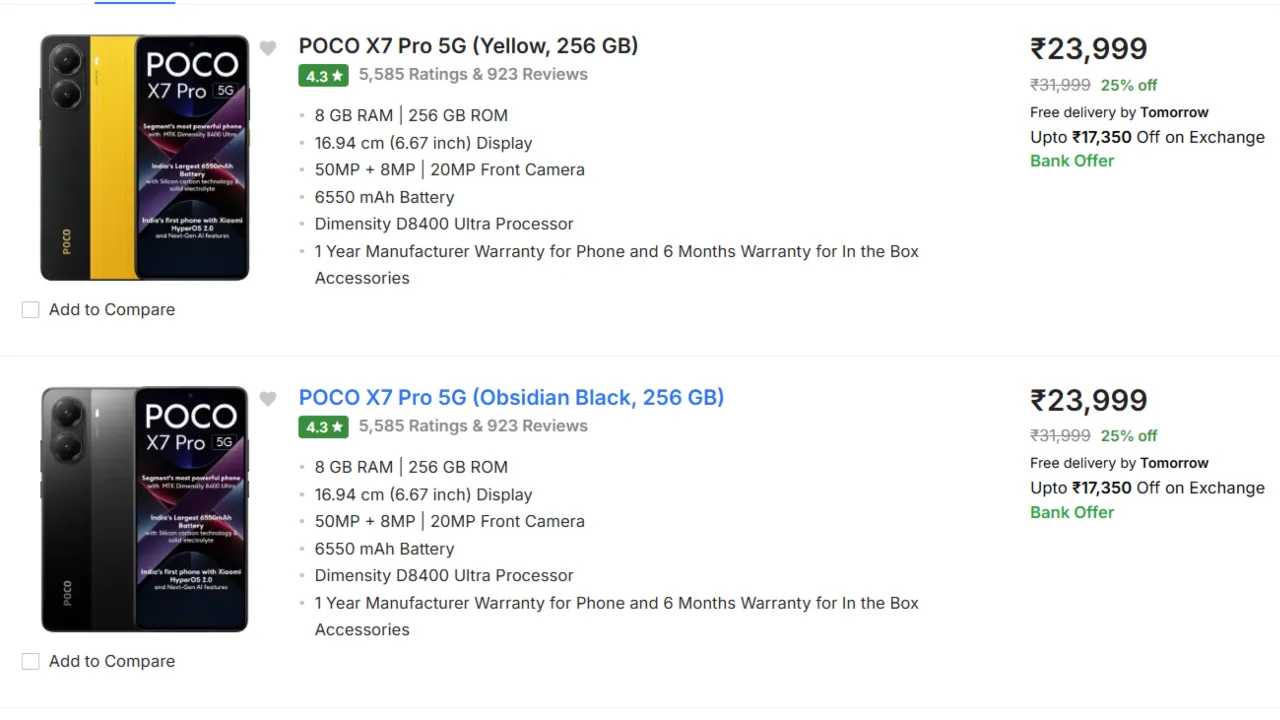Click the 4.3 star rating badge of Obsidian Black phone
This screenshot has height=720, width=1280.
coord(324,427)
